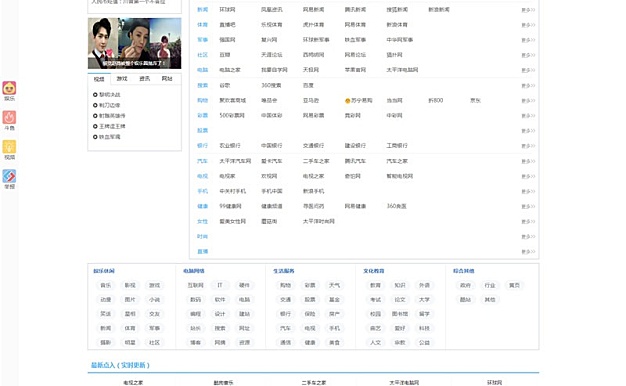This screenshot has width=626, height=386.
Task: Go to 亚马逊 shopping site
Action: pyautogui.click(x=311, y=101)
